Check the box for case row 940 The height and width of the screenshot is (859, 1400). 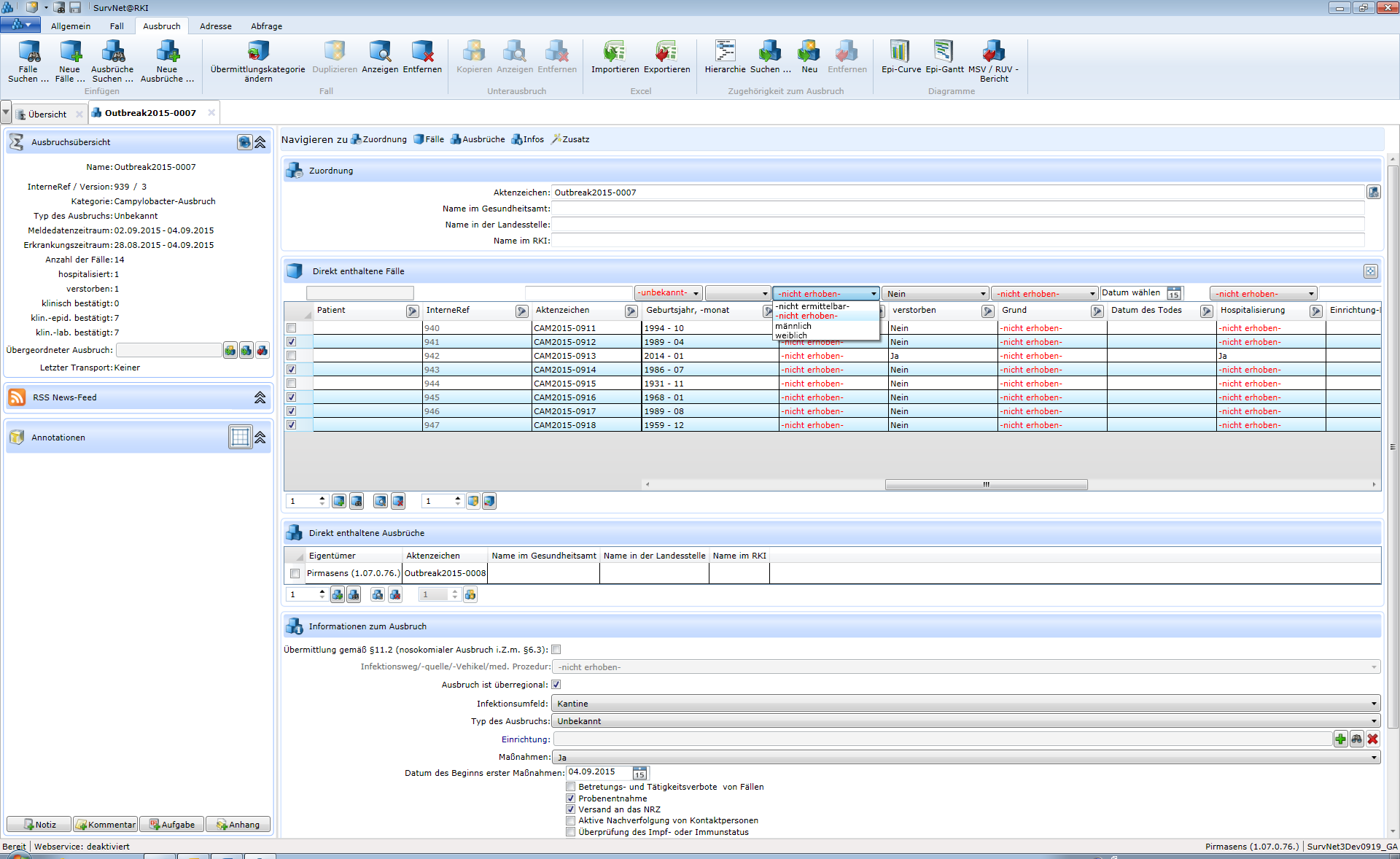pos(292,328)
